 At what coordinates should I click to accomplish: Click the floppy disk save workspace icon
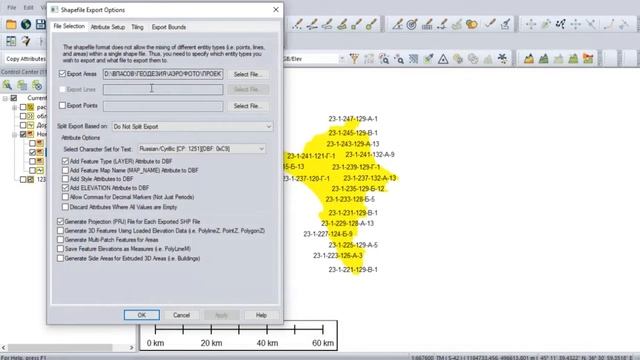40,24
